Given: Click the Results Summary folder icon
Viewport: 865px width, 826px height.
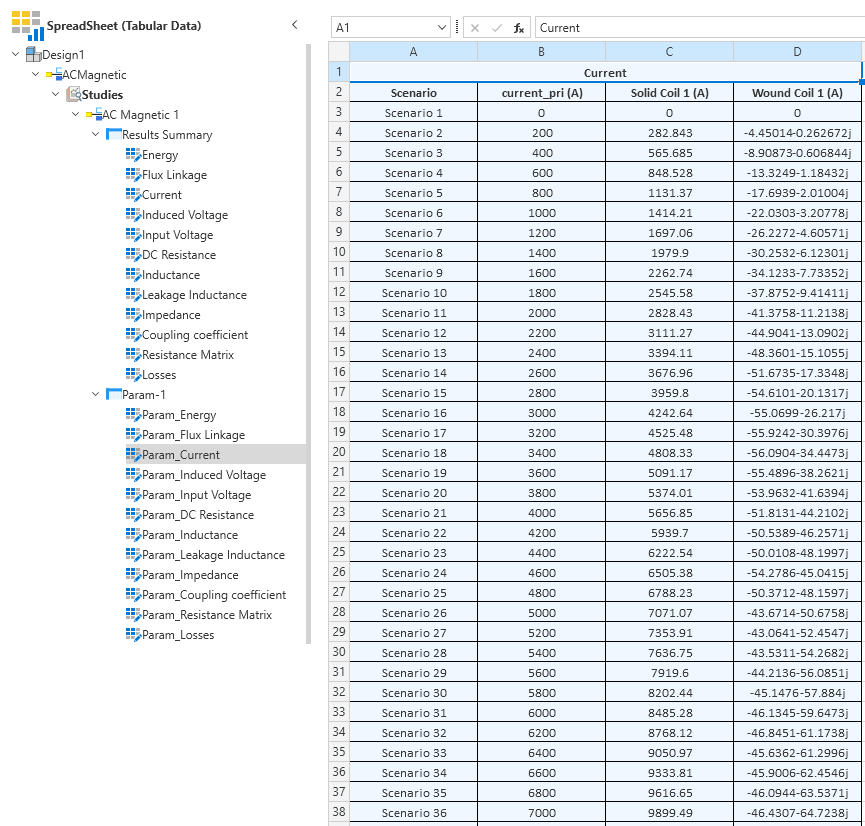Looking at the screenshot, I should [x=114, y=134].
